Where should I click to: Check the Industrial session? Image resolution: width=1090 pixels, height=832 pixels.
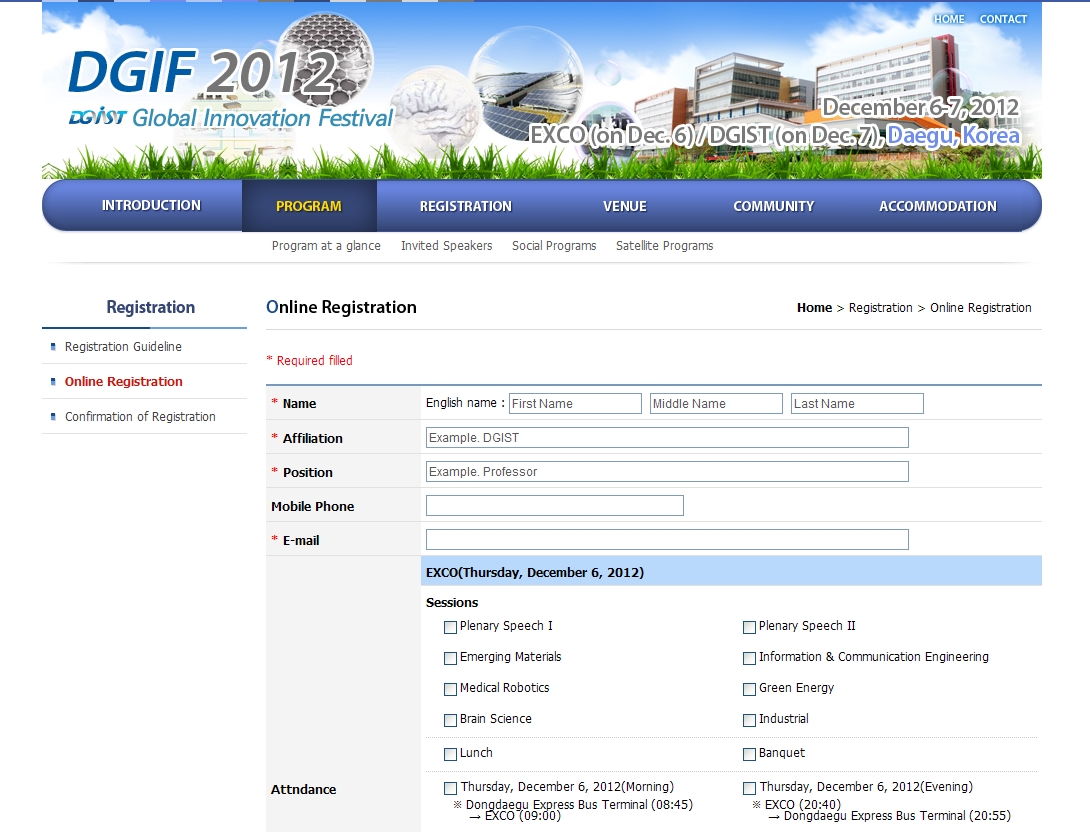click(x=749, y=719)
